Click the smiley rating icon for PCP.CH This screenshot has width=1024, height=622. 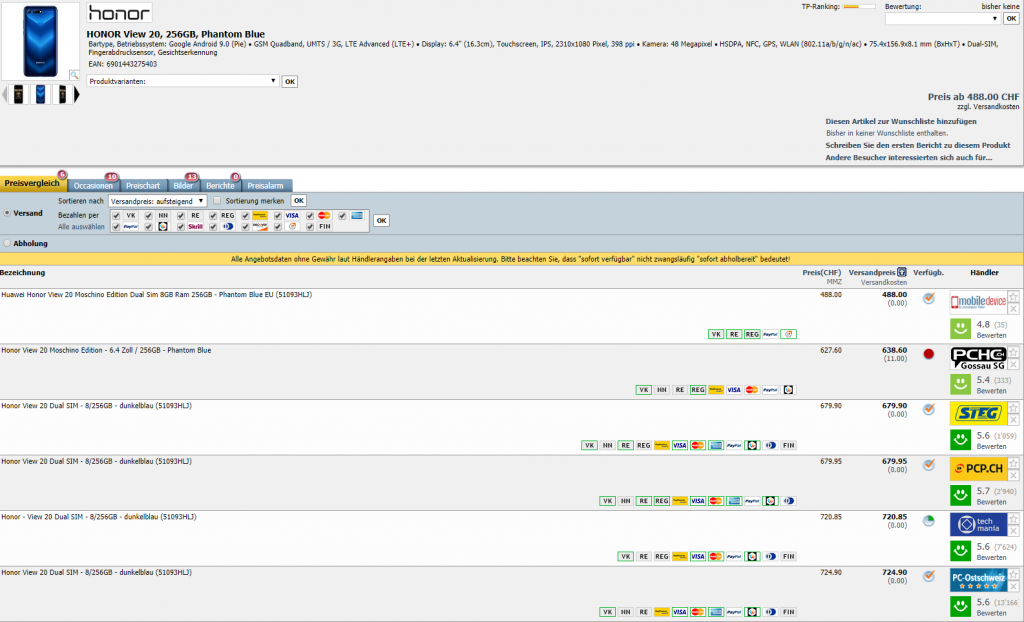pyautogui.click(x=960, y=494)
